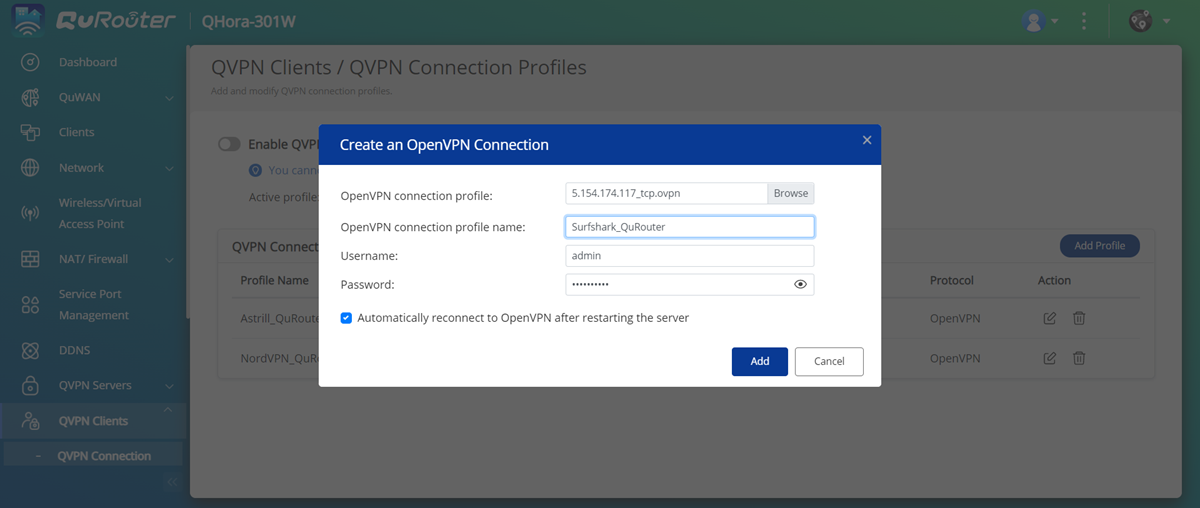Image resolution: width=1200 pixels, height=508 pixels.
Task: Click the Add Profile button
Action: click(1099, 245)
